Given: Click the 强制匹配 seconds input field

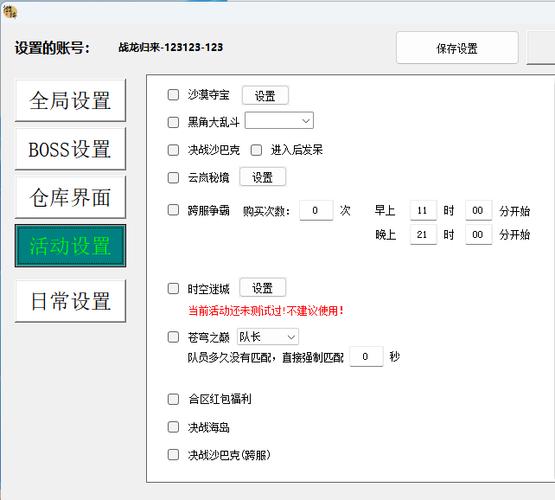Looking at the screenshot, I should pos(366,357).
